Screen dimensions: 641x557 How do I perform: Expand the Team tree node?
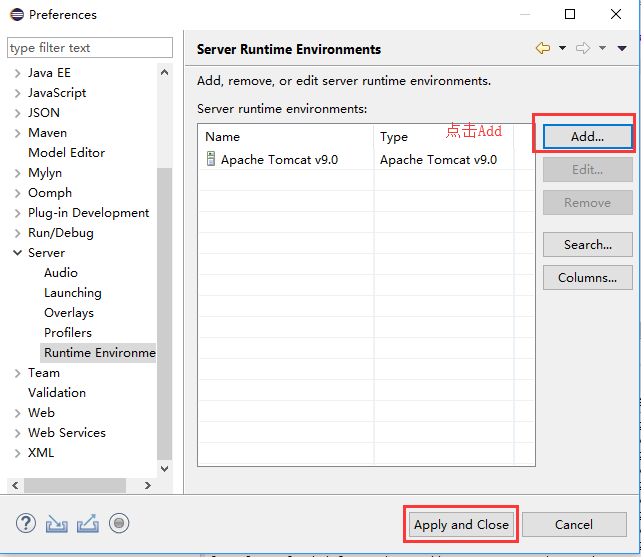[17, 373]
